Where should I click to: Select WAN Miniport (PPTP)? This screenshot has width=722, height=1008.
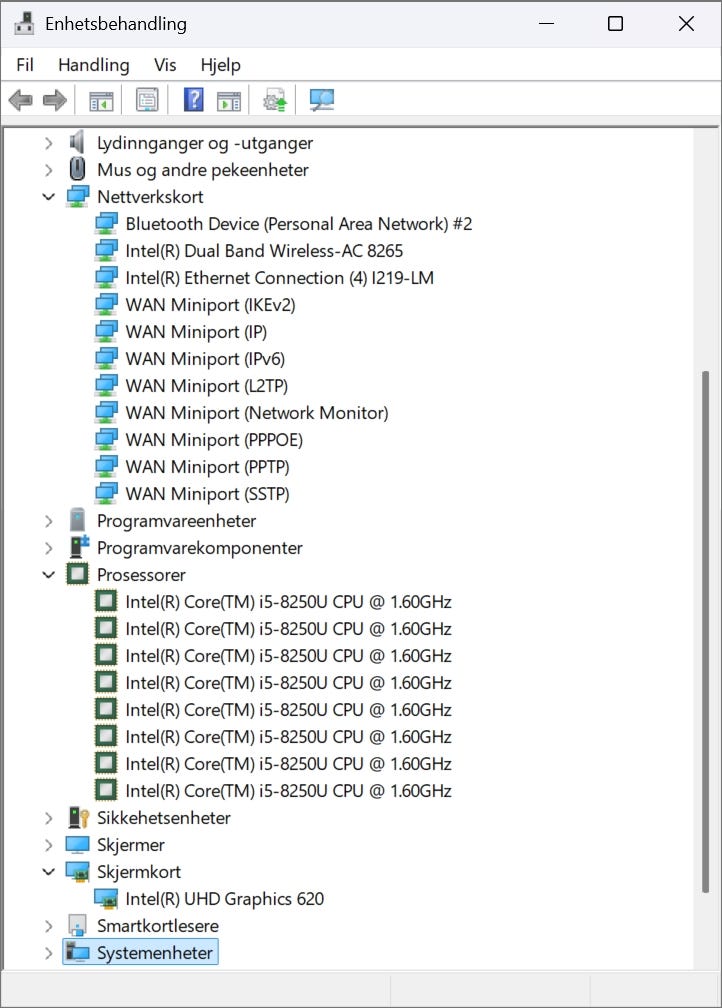pyautogui.click(x=207, y=467)
